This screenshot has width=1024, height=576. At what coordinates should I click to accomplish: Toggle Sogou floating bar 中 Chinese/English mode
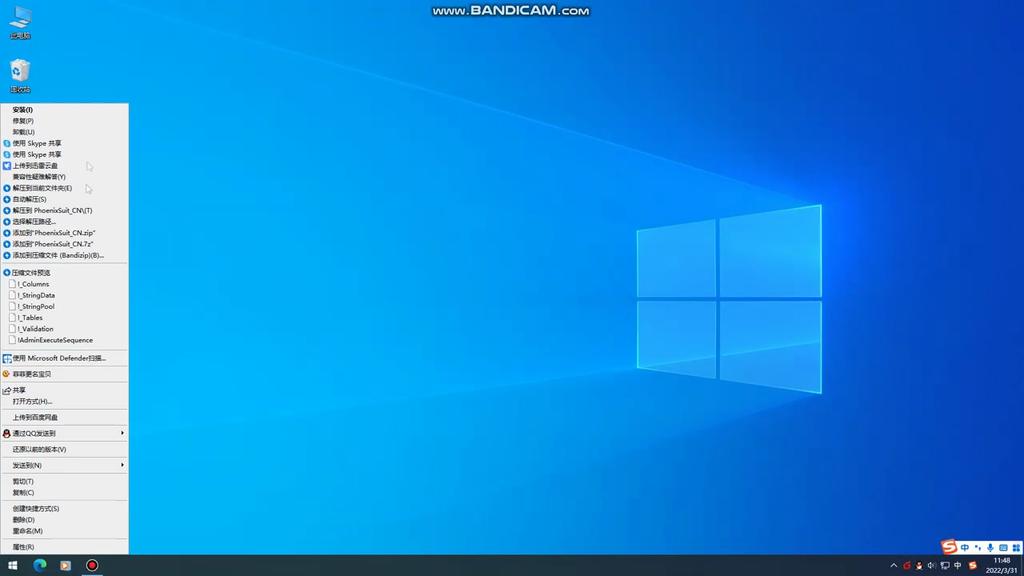pos(965,548)
